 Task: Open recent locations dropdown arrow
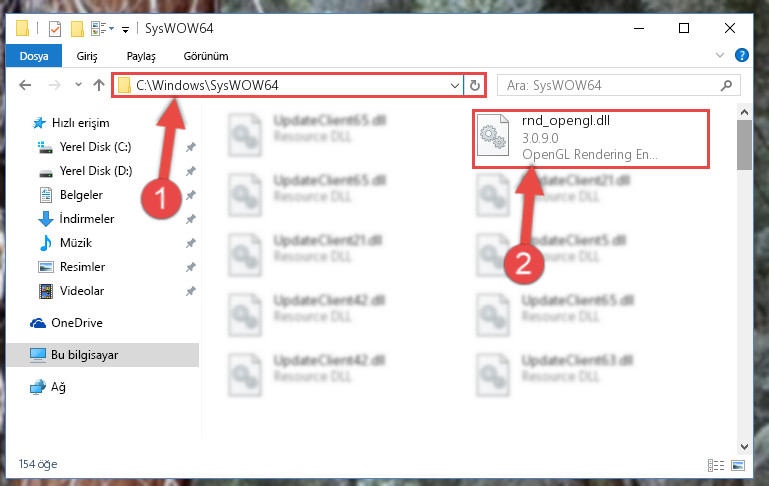[78, 85]
